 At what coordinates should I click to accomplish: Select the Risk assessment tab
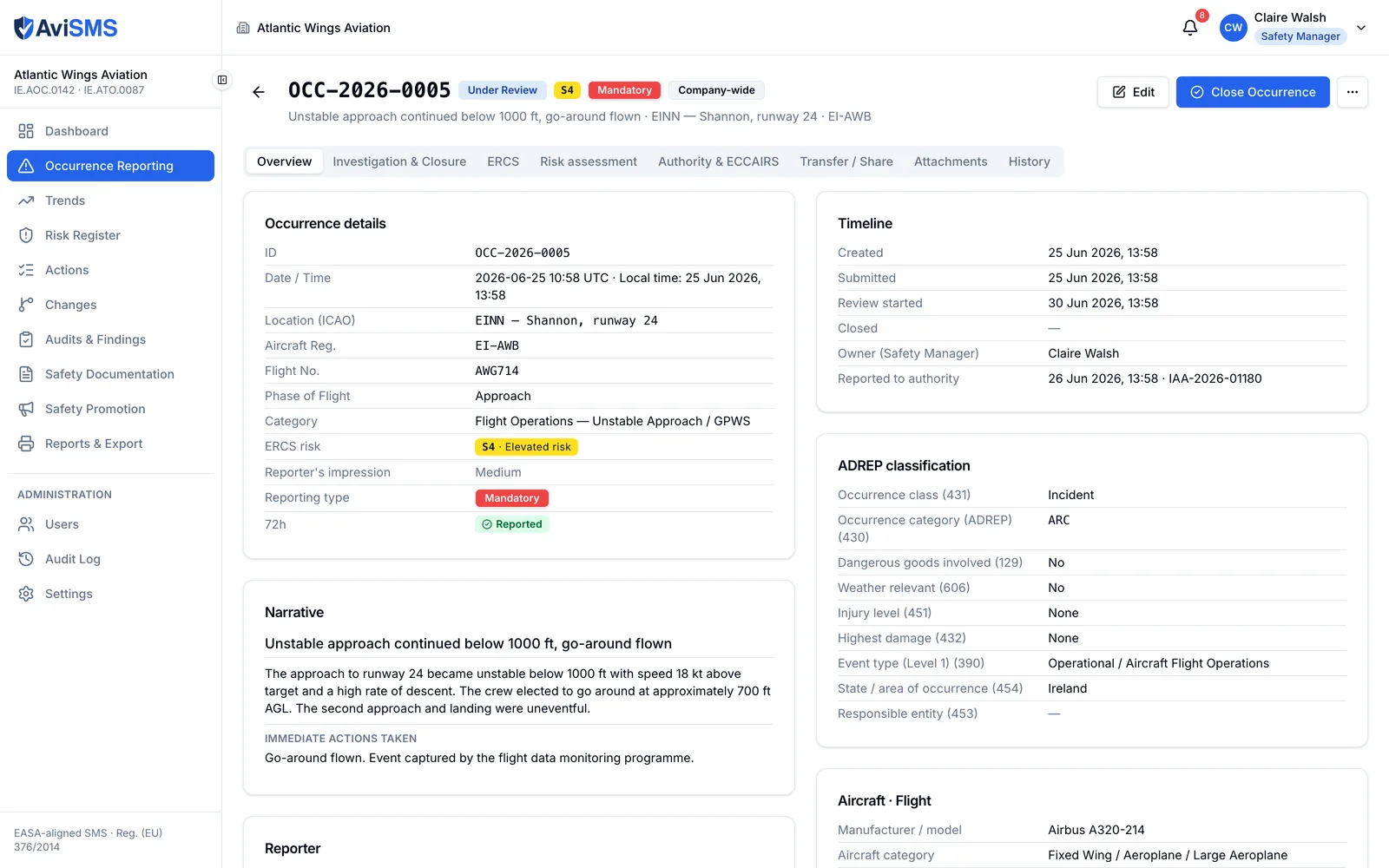coord(589,161)
